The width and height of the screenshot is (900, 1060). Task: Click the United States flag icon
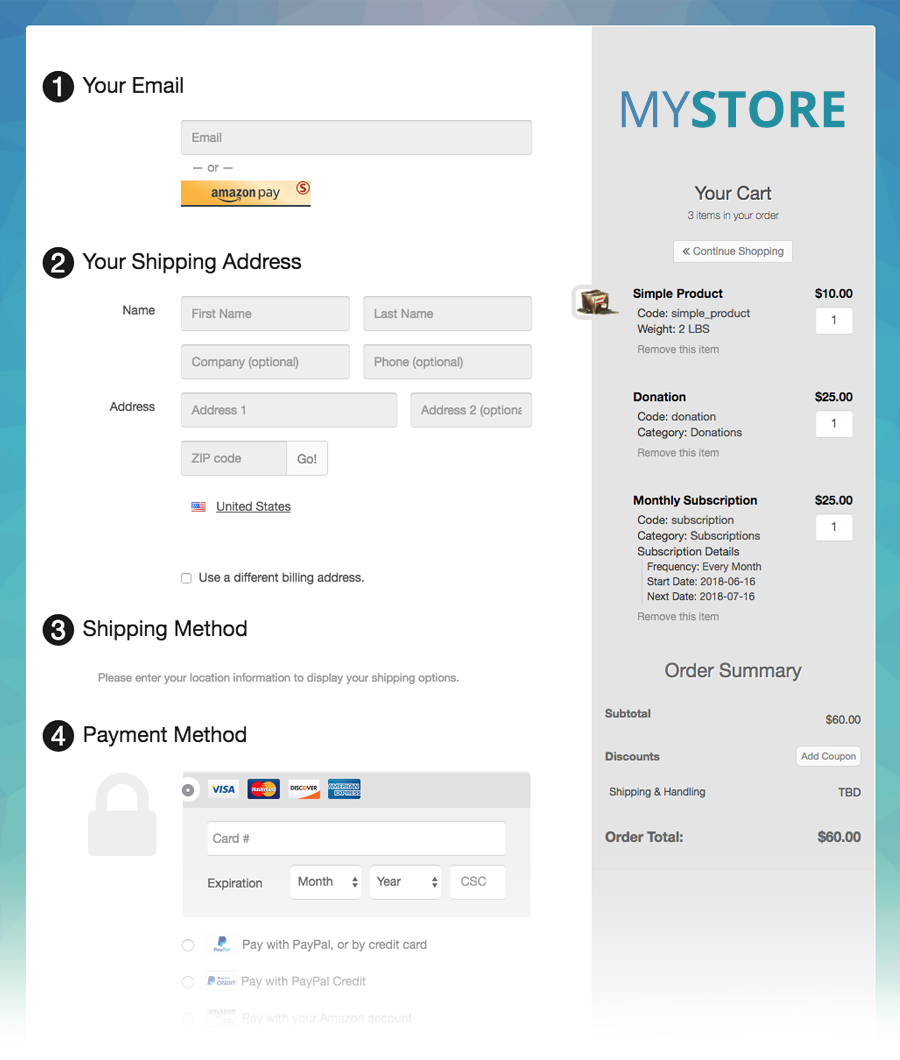(198, 507)
